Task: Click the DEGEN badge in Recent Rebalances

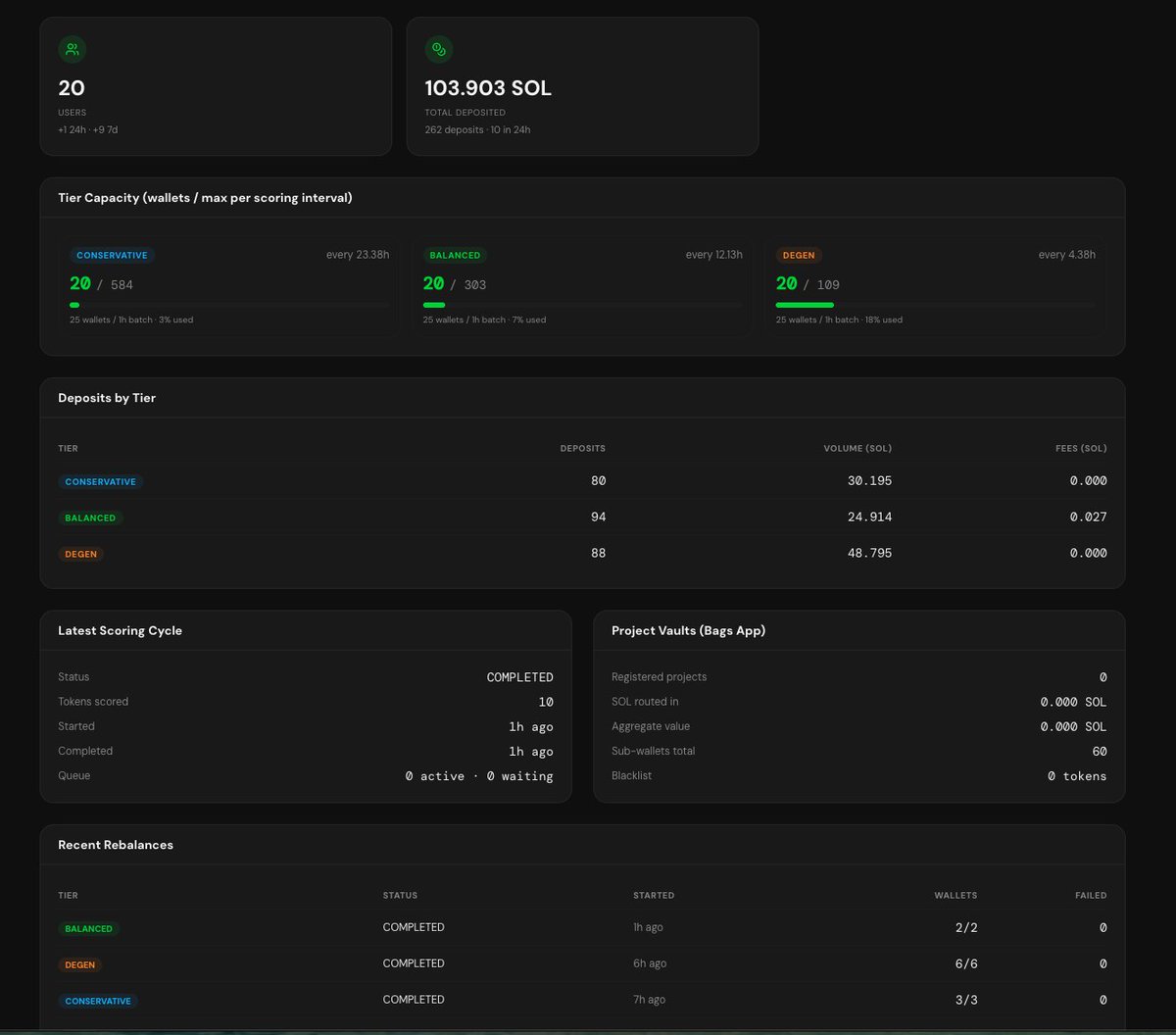Action: (x=80, y=964)
